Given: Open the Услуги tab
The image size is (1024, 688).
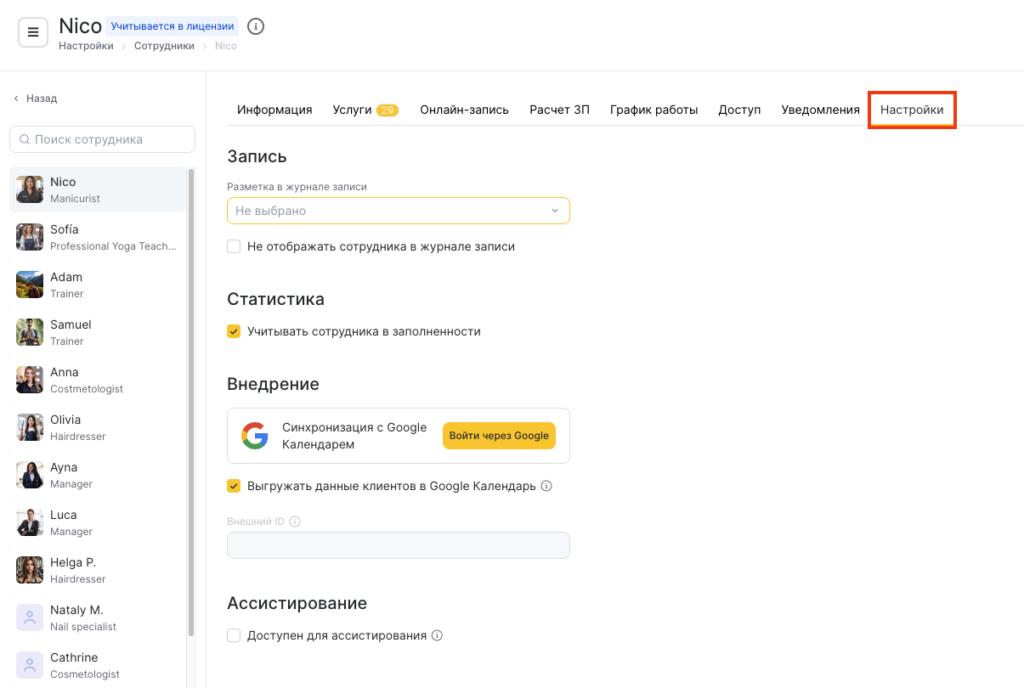Looking at the screenshot, I should click(352, 110).
